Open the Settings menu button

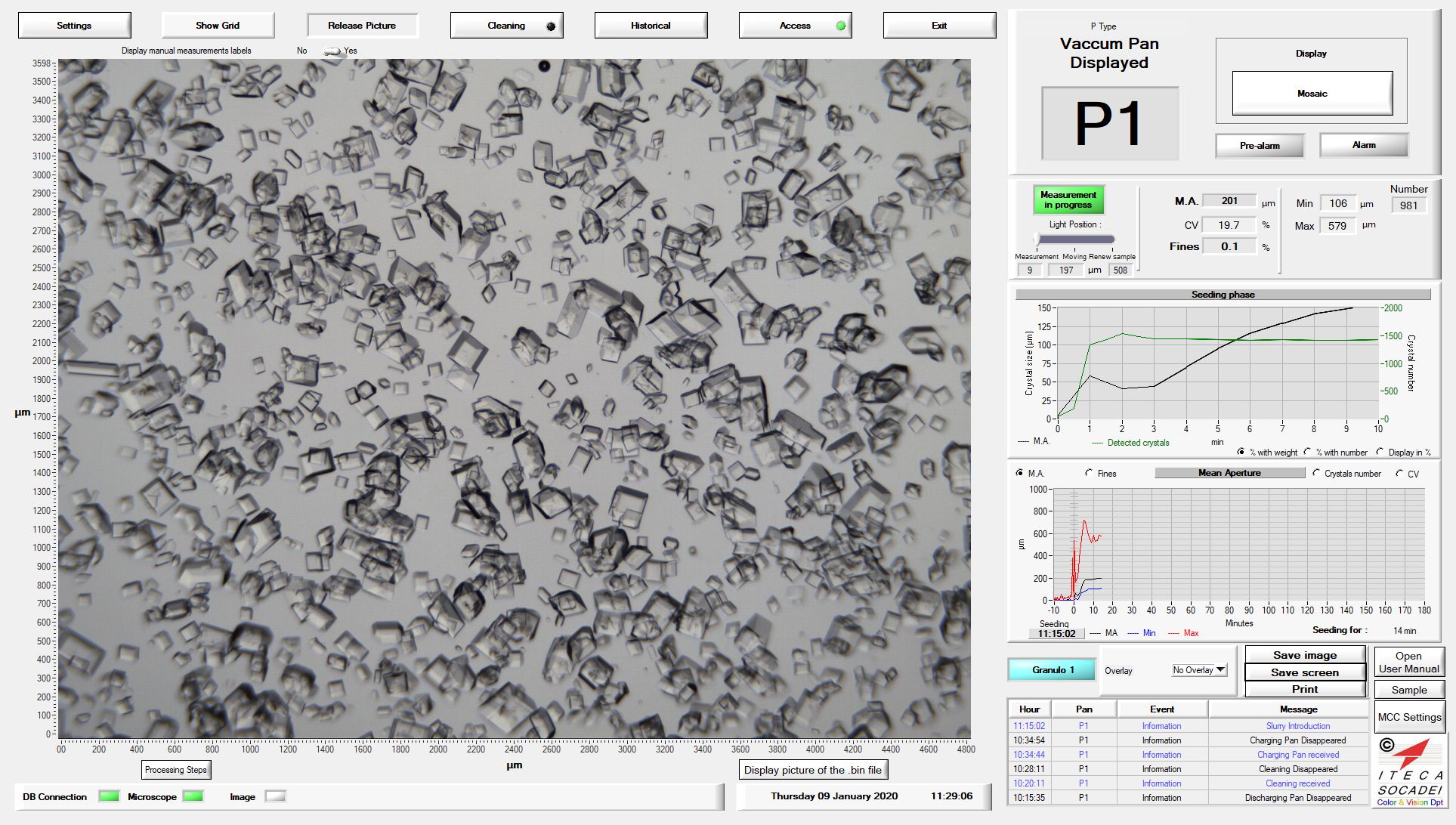pos(74,26)
